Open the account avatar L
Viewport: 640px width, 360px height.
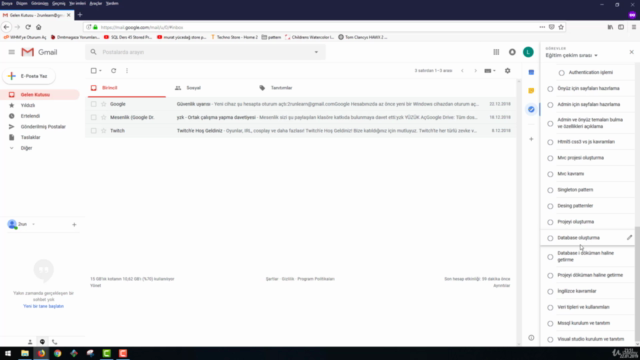(x=528, y=52)
